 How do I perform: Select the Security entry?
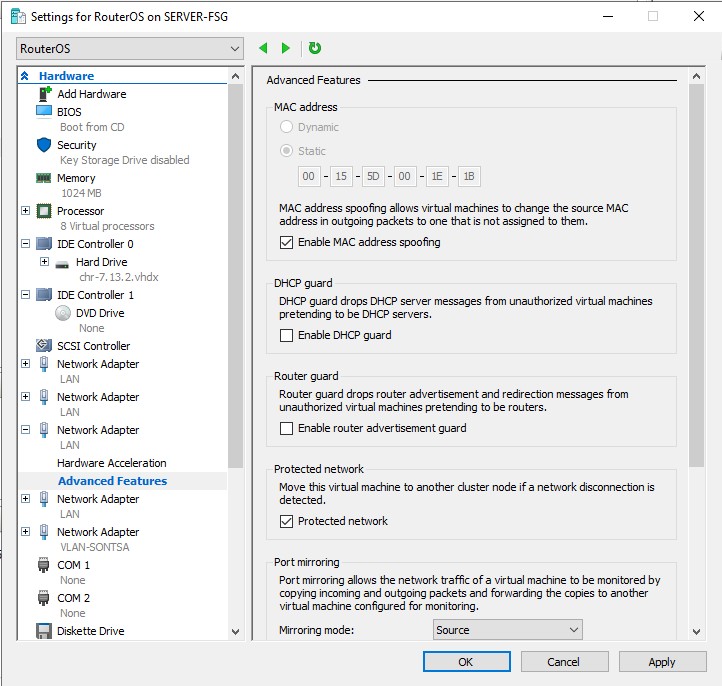(76, 145)
